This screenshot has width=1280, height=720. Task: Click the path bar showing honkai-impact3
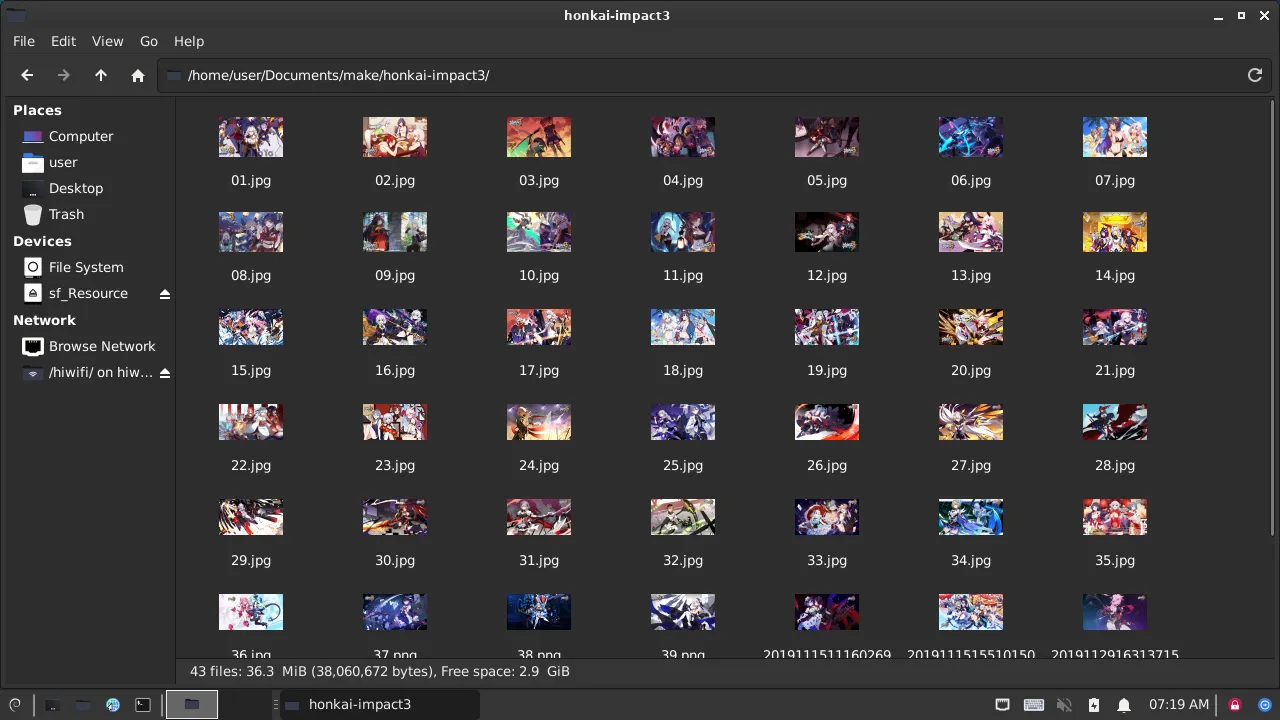coord(700,75)
